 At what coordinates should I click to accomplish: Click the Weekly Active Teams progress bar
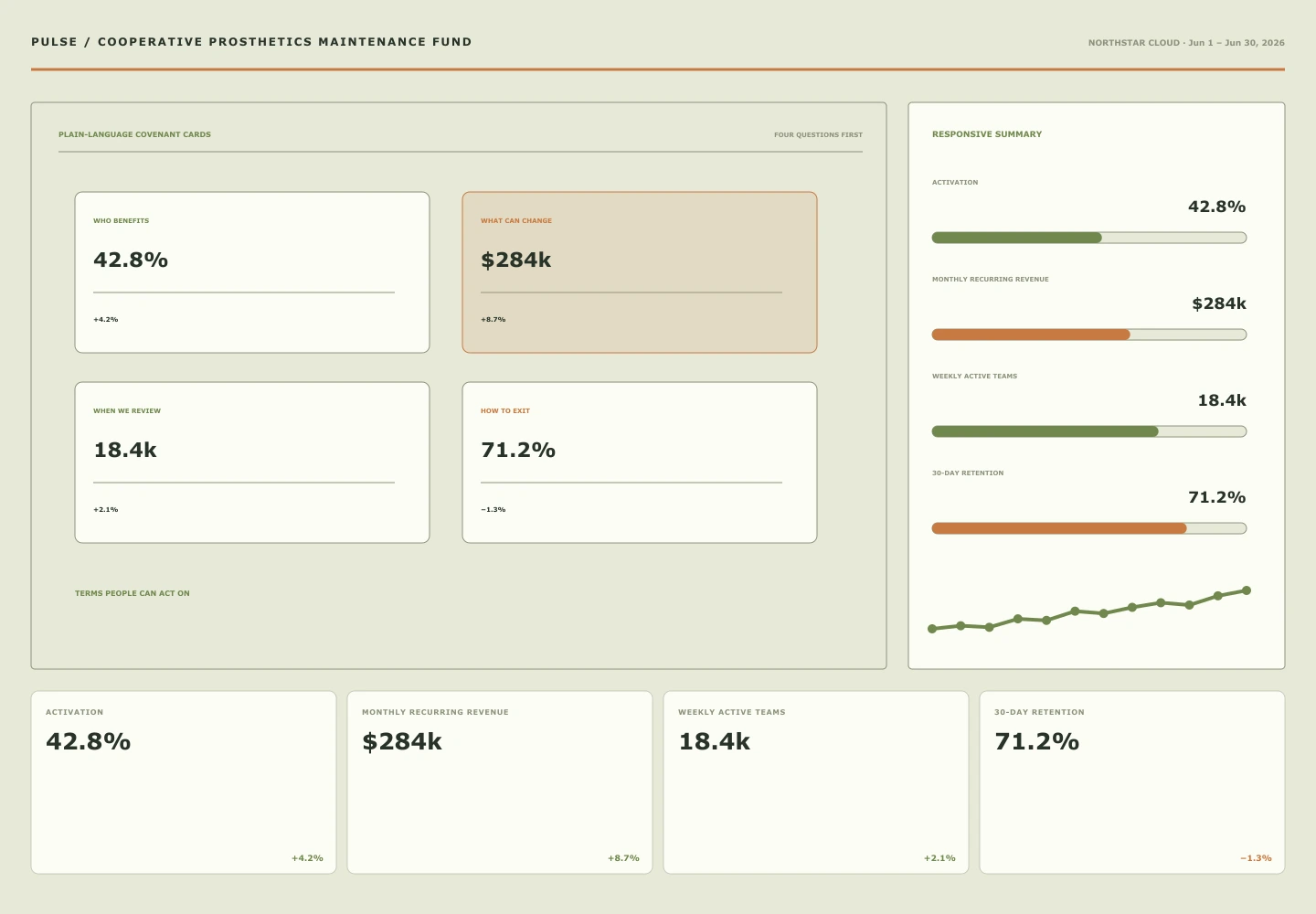(x=1089, y=431)
